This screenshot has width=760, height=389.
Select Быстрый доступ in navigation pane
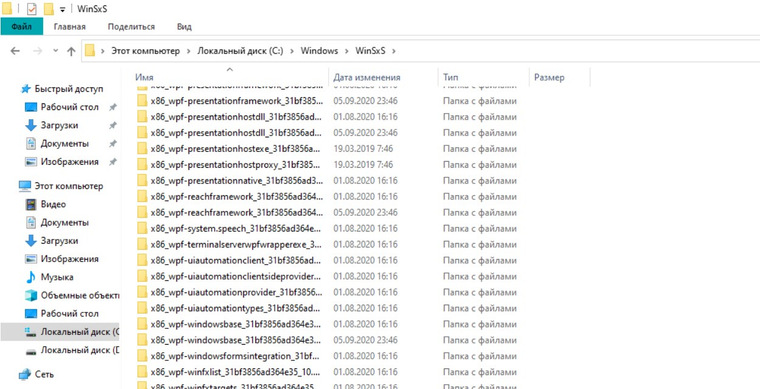[68, 89]
